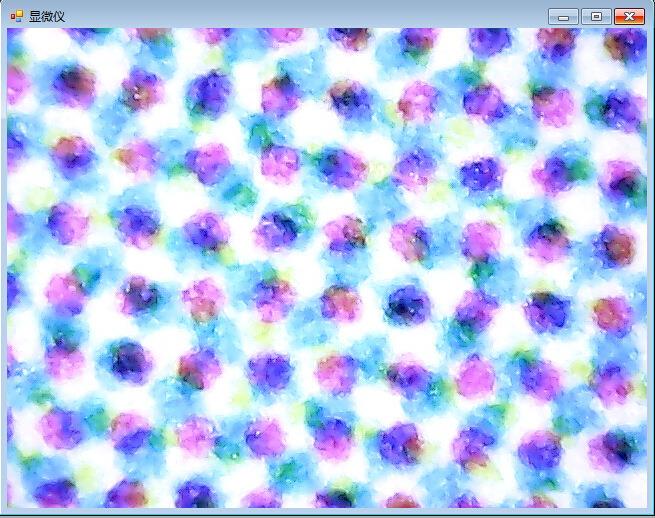Click the 显微仪 title text

tap(47, 17)
